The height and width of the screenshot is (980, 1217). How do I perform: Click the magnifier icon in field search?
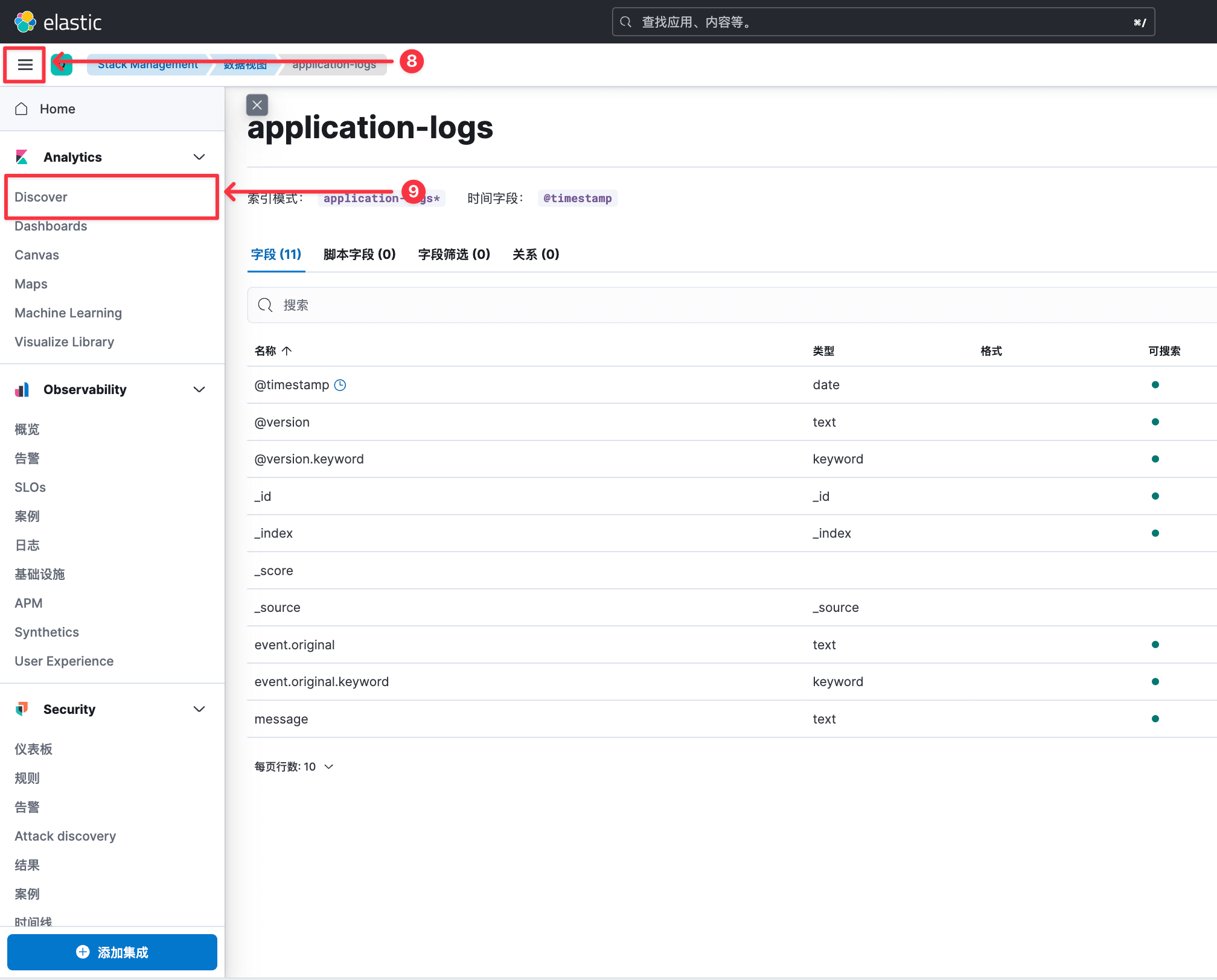click(x=265, y=305)
